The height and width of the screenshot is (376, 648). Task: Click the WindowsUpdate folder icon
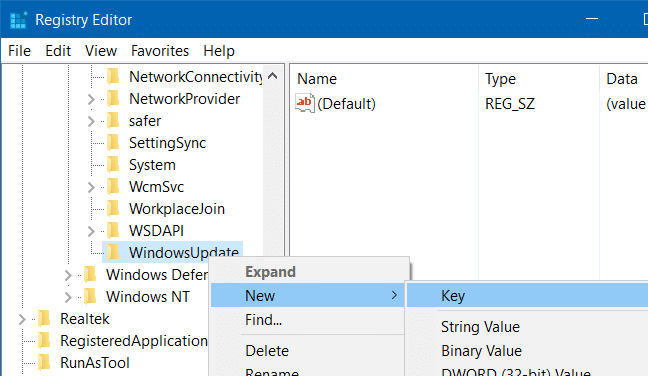113,252
